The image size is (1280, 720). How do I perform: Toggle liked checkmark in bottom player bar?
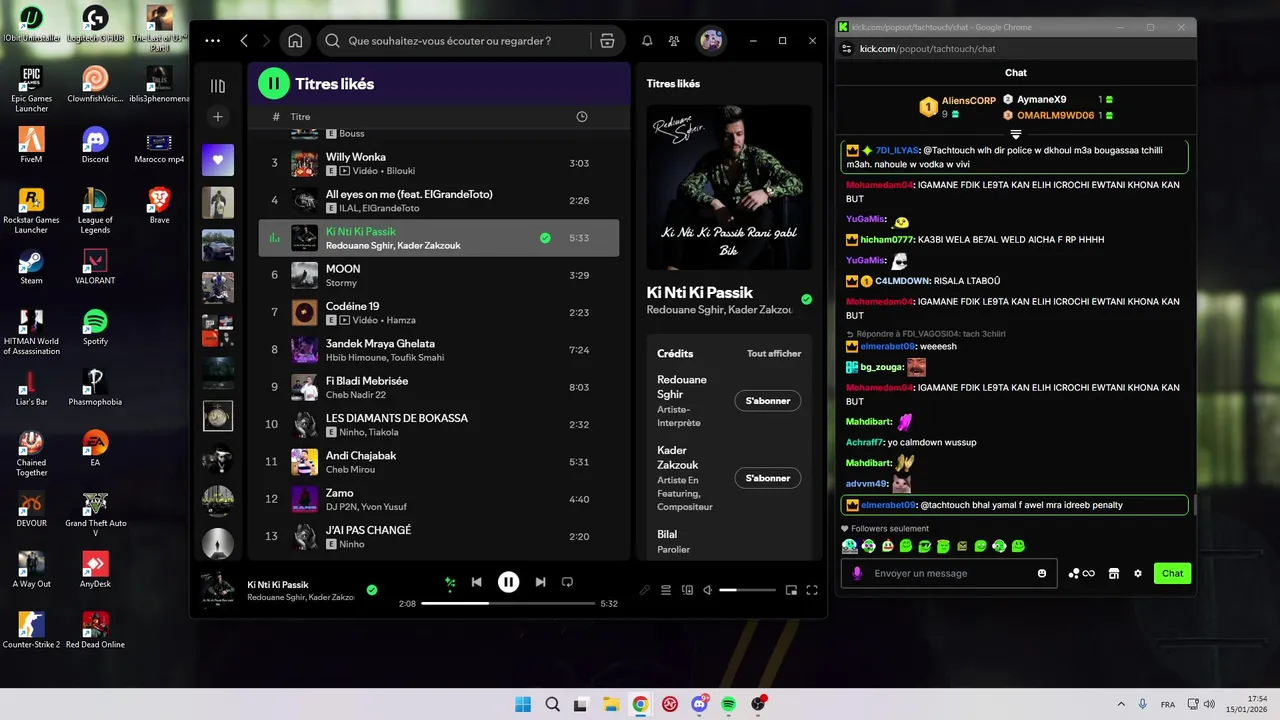coord(372,590)
